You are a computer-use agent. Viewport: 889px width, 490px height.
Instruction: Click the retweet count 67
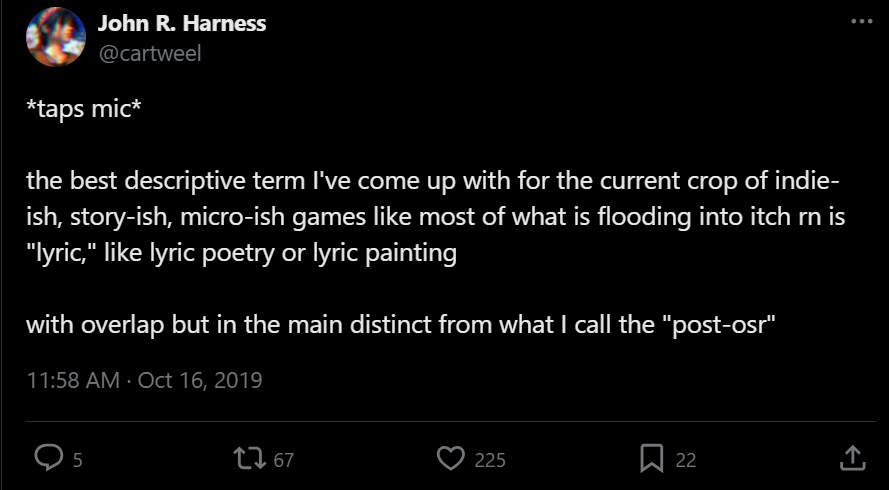(283, 460)
